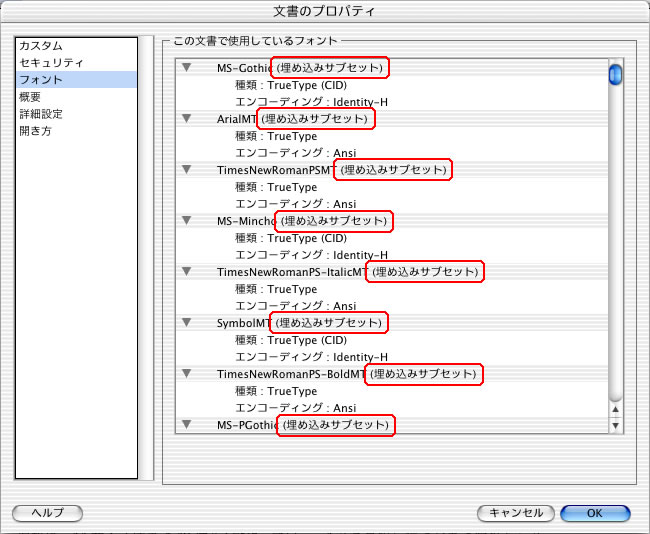
Task: Select the MS-Mincho font name row
Action: (x=392, y=221)
